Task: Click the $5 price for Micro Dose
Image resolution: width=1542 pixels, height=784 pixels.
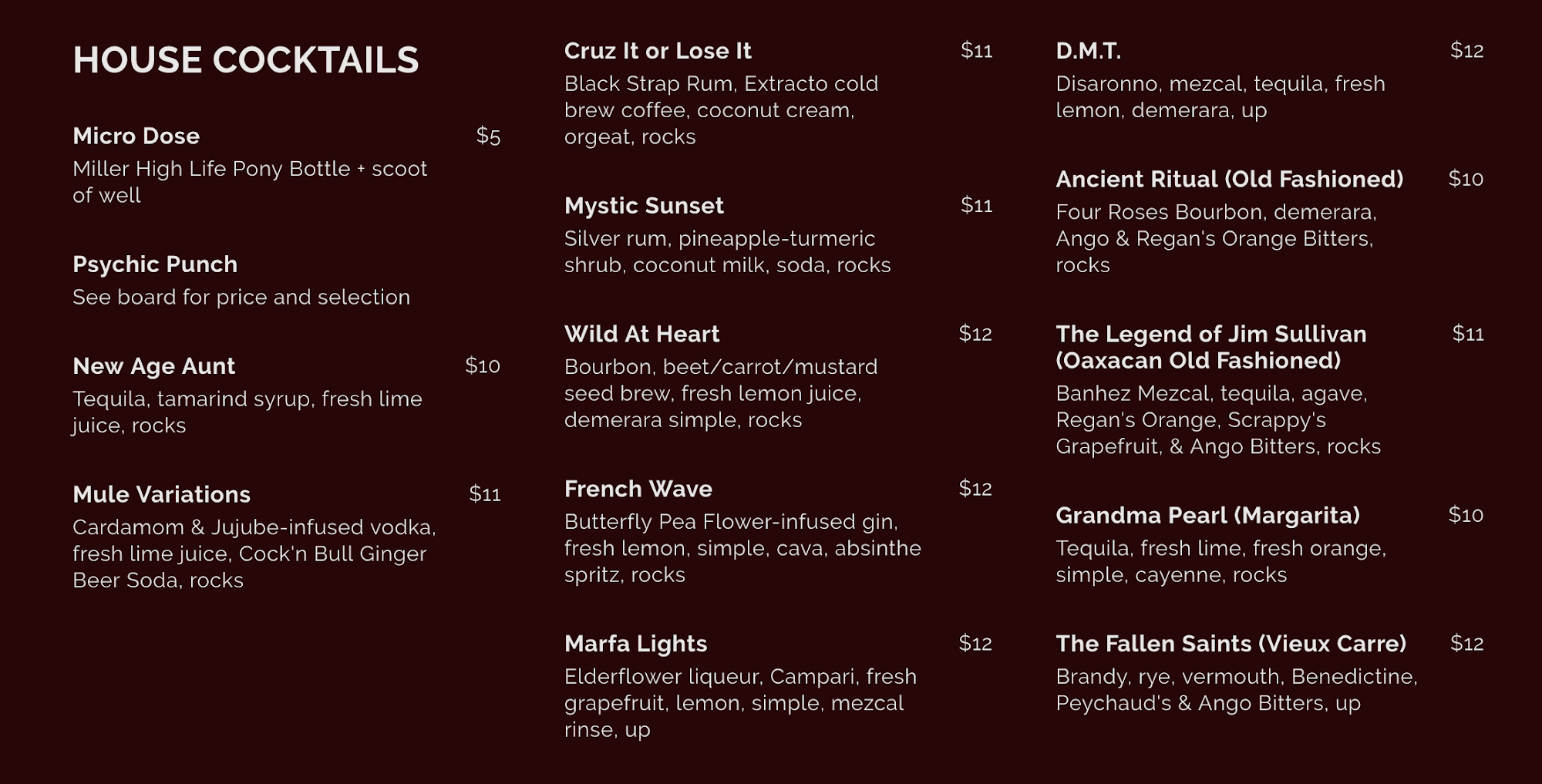Action: 488,136
